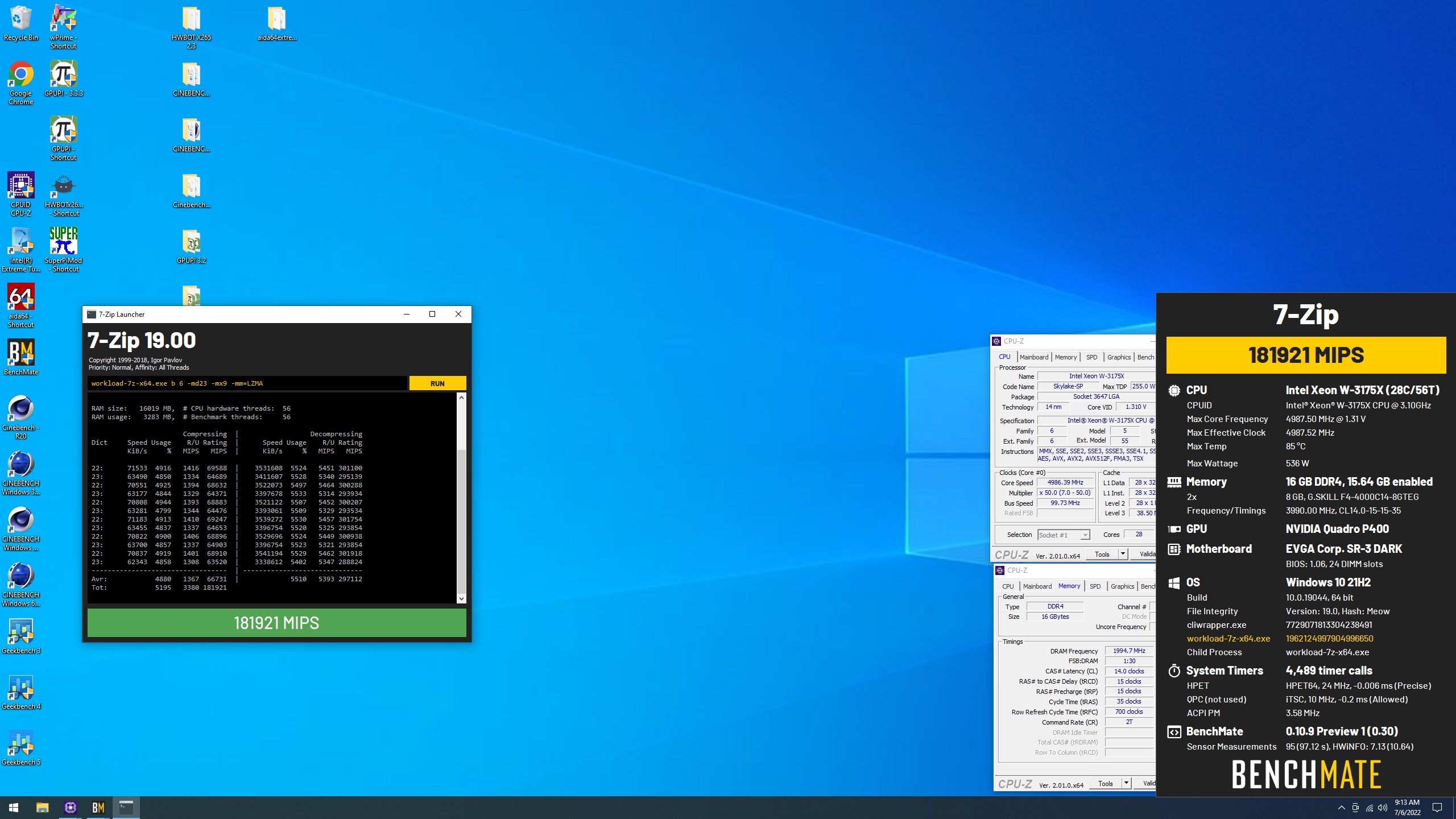Image resolution: width=1456 pixels, height=819 pixels.
Task: Select Mainboard tab in upper CPU-Z window
Action: click(x=1033, y=357)
